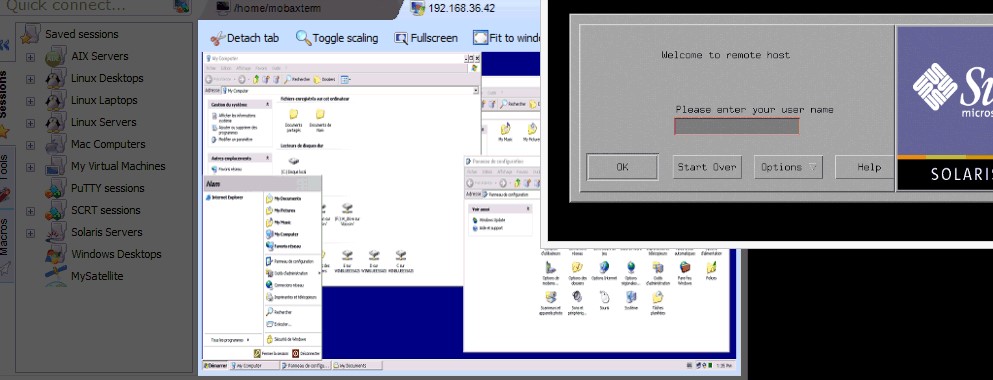Image resolution: width=993 pixels, height=380 pixels.
Task: Expand the Mac Computers tree node
Action: [x=30, y=145]
